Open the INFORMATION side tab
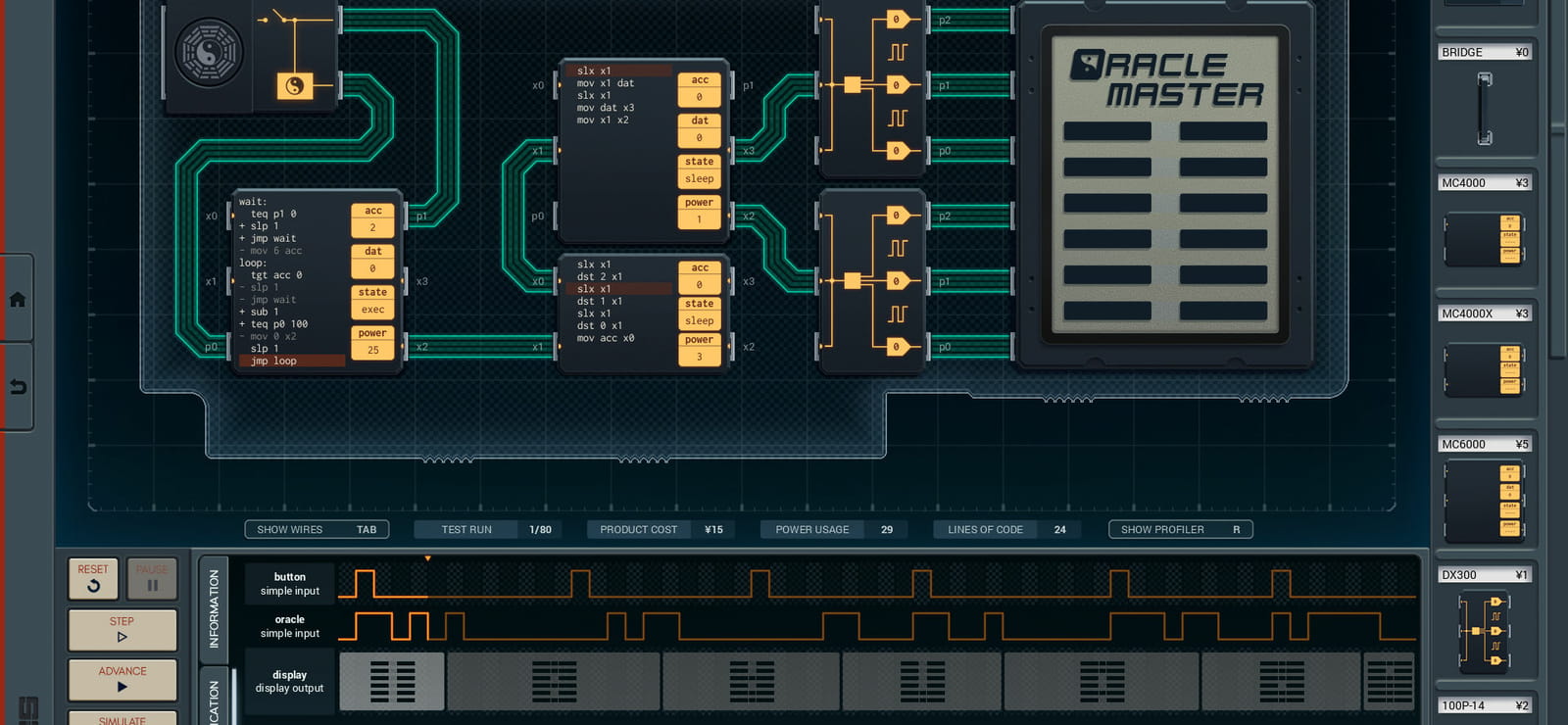The image size is (1568, 725). 214,607
